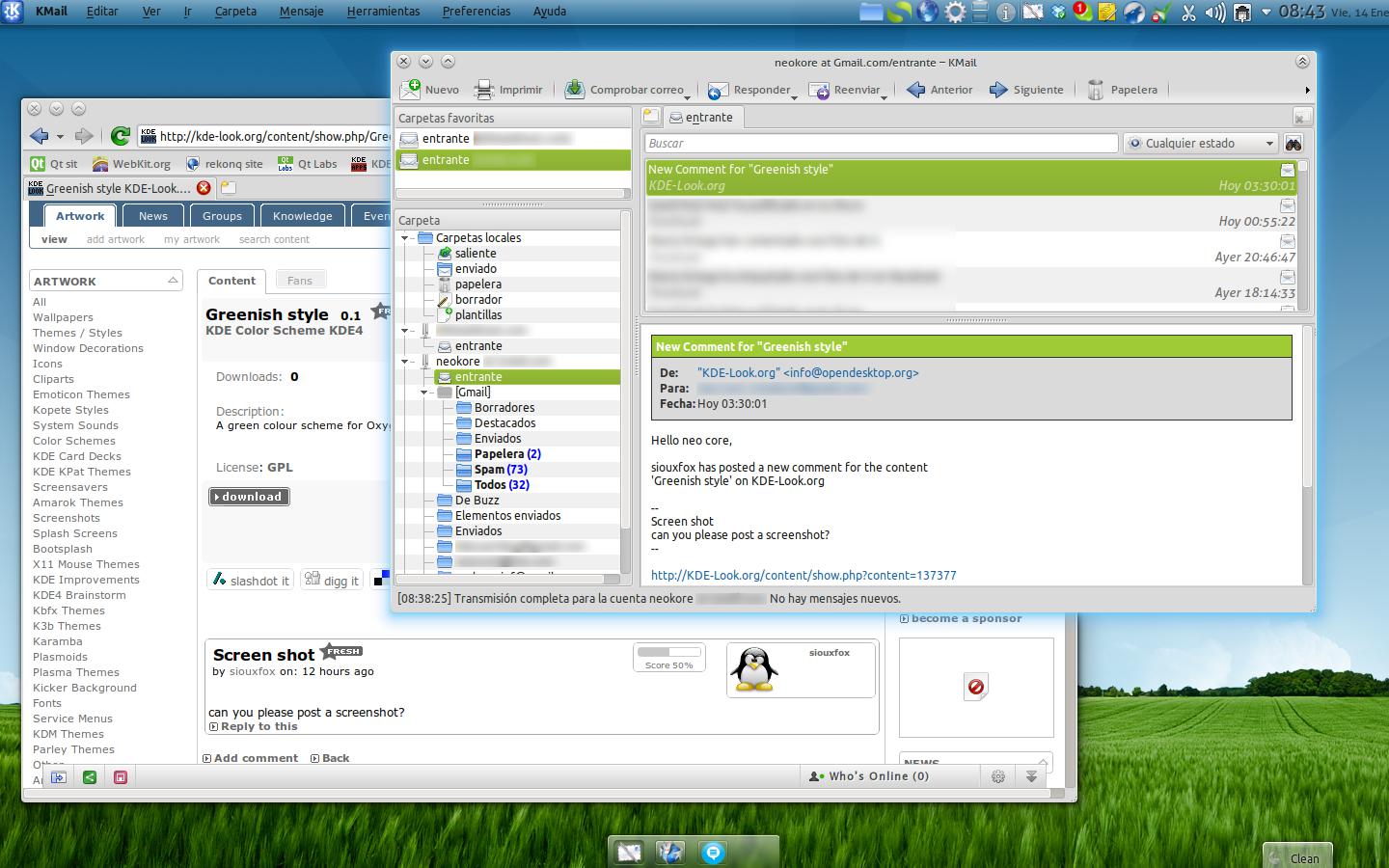The image size is (1389, 868).
Task: Open the Responder dropdown arrow
Action: click(794, 96)
